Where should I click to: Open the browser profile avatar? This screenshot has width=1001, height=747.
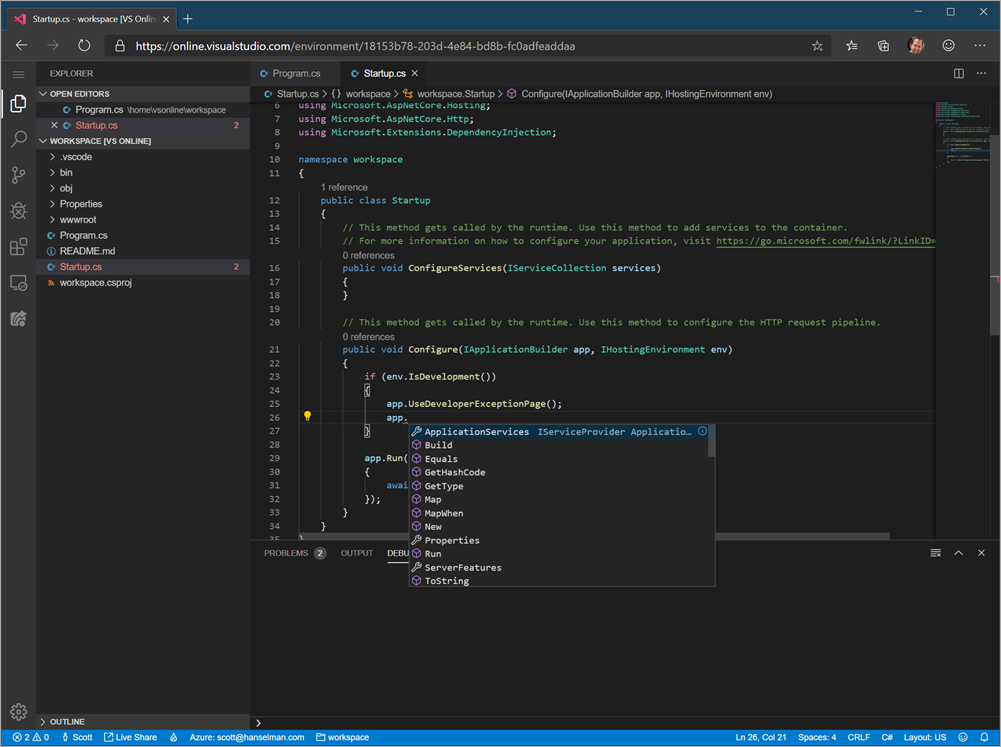pyautogui.click(x=915, y=45)
